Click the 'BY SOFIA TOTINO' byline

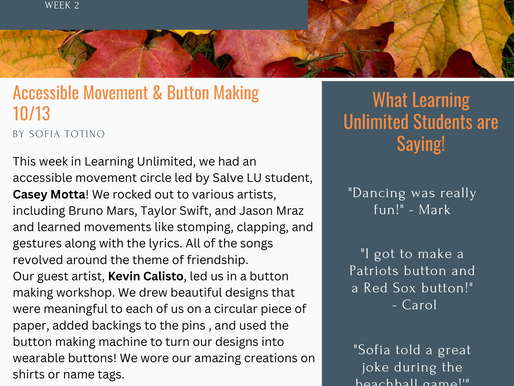(x=59, y=134)
